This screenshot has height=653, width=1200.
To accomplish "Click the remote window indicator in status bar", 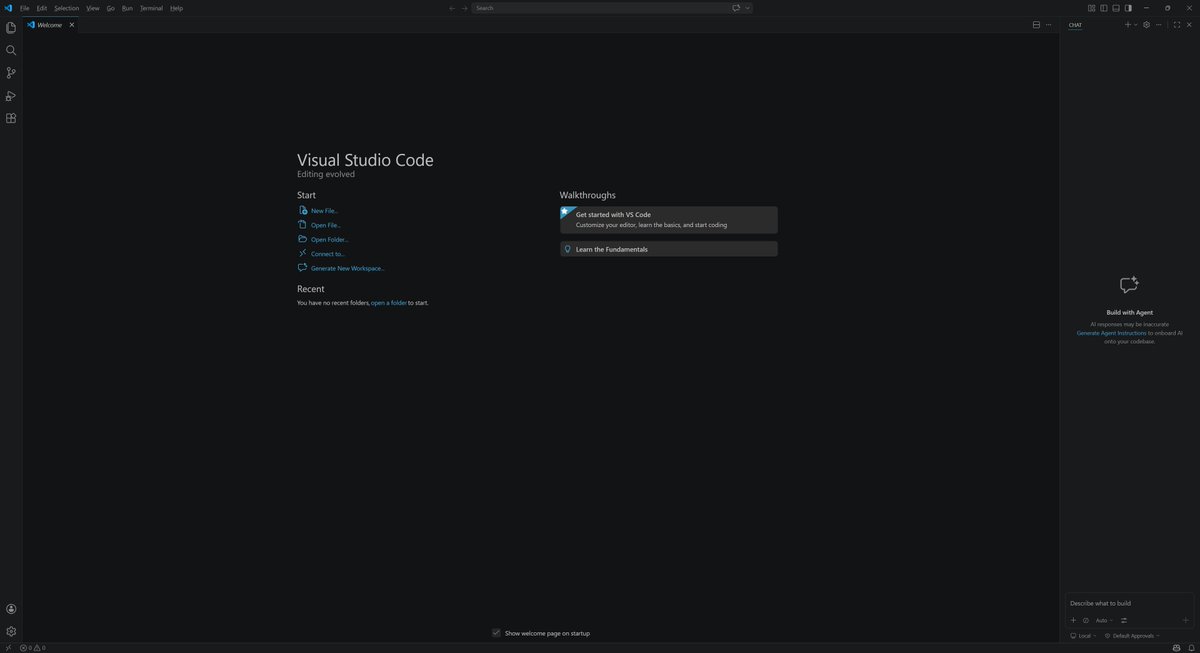I will click(x=7, y=647).
